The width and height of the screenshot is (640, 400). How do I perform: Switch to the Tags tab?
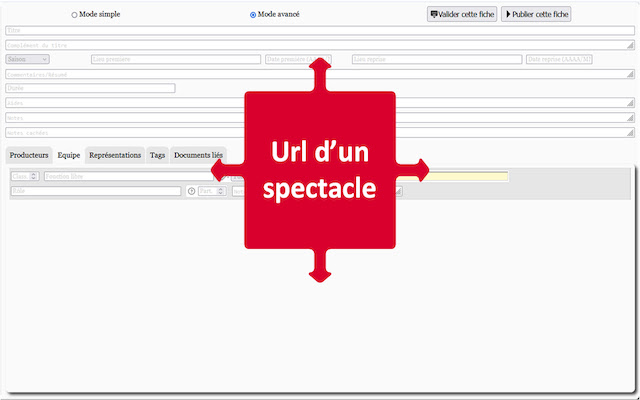[x=157, y=156]
